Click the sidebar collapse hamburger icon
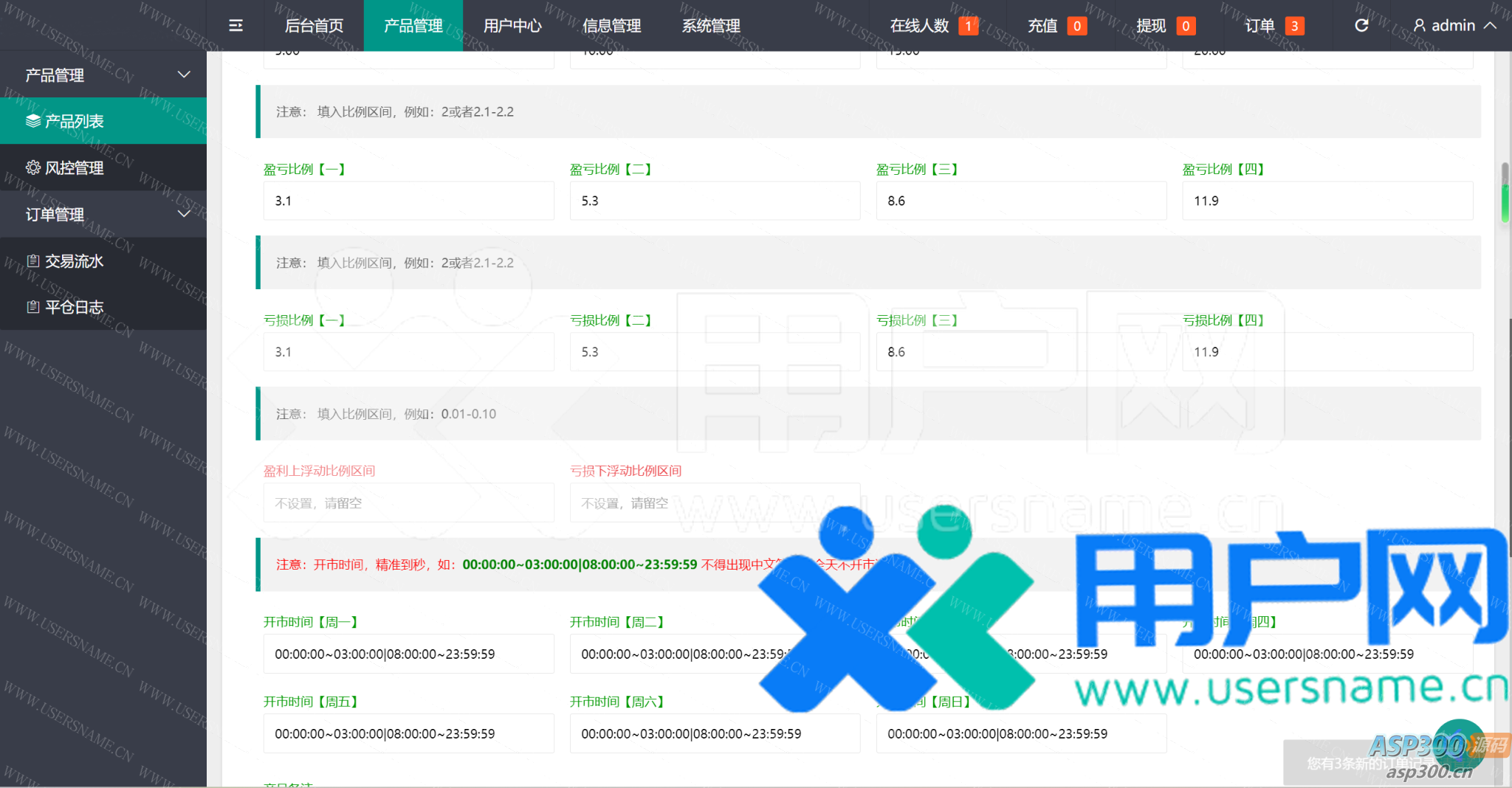This screenshot has height=788, width=1512. point(236,26)
